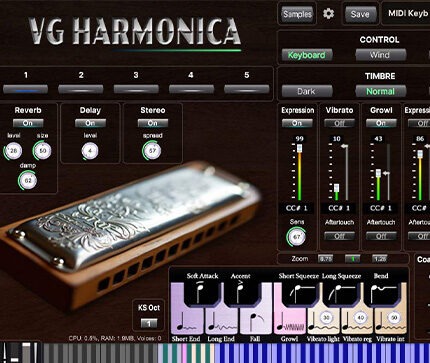Open settings via the gear icon
Viewport: 430px width, 363px height.
(x=328, y=14)
